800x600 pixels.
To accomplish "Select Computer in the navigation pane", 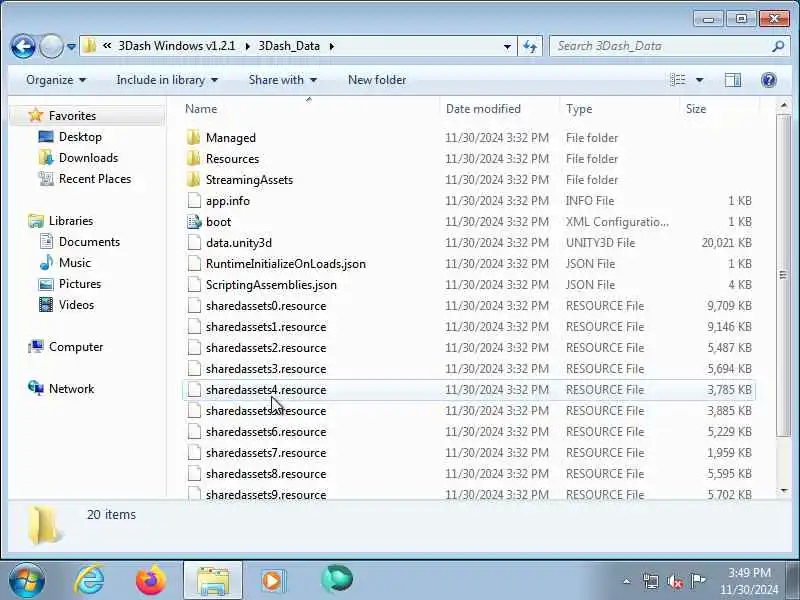I will (x=76, y=347).
